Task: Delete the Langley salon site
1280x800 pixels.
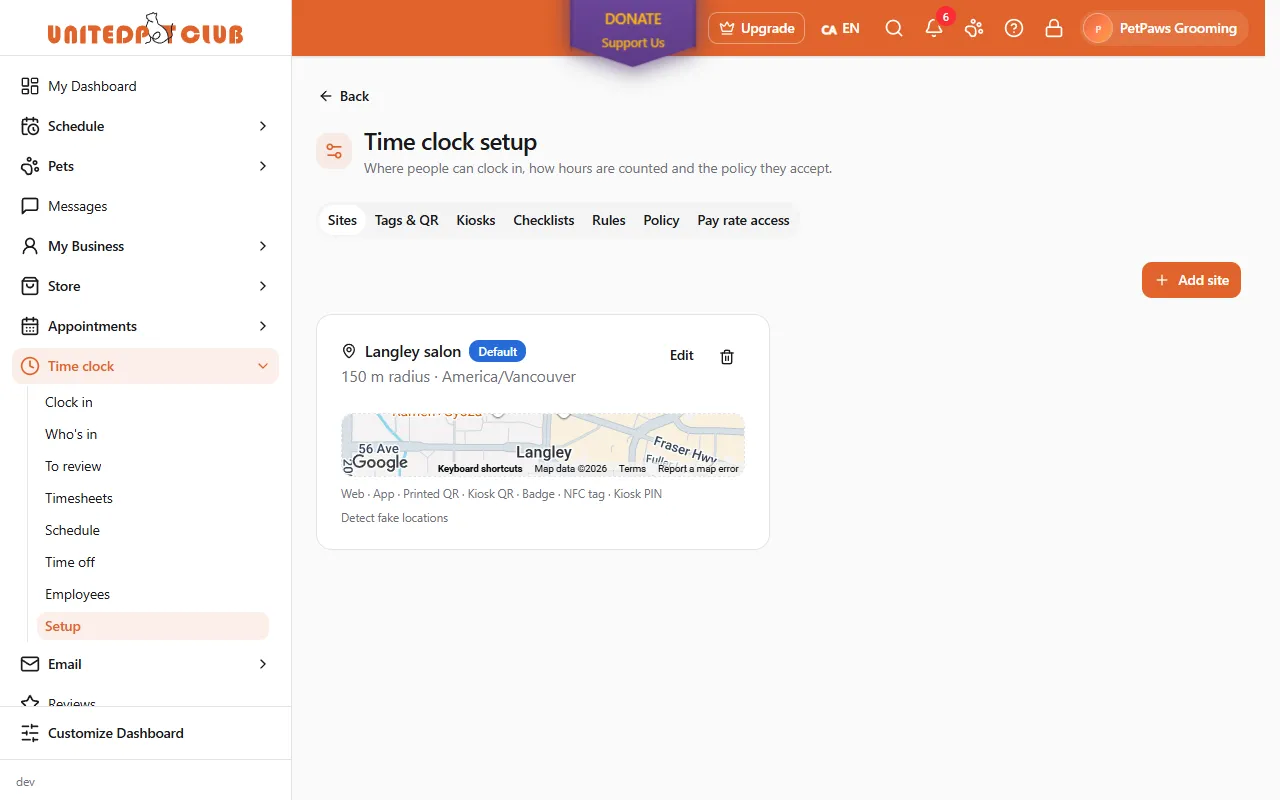Action: (x=727, y=356)
